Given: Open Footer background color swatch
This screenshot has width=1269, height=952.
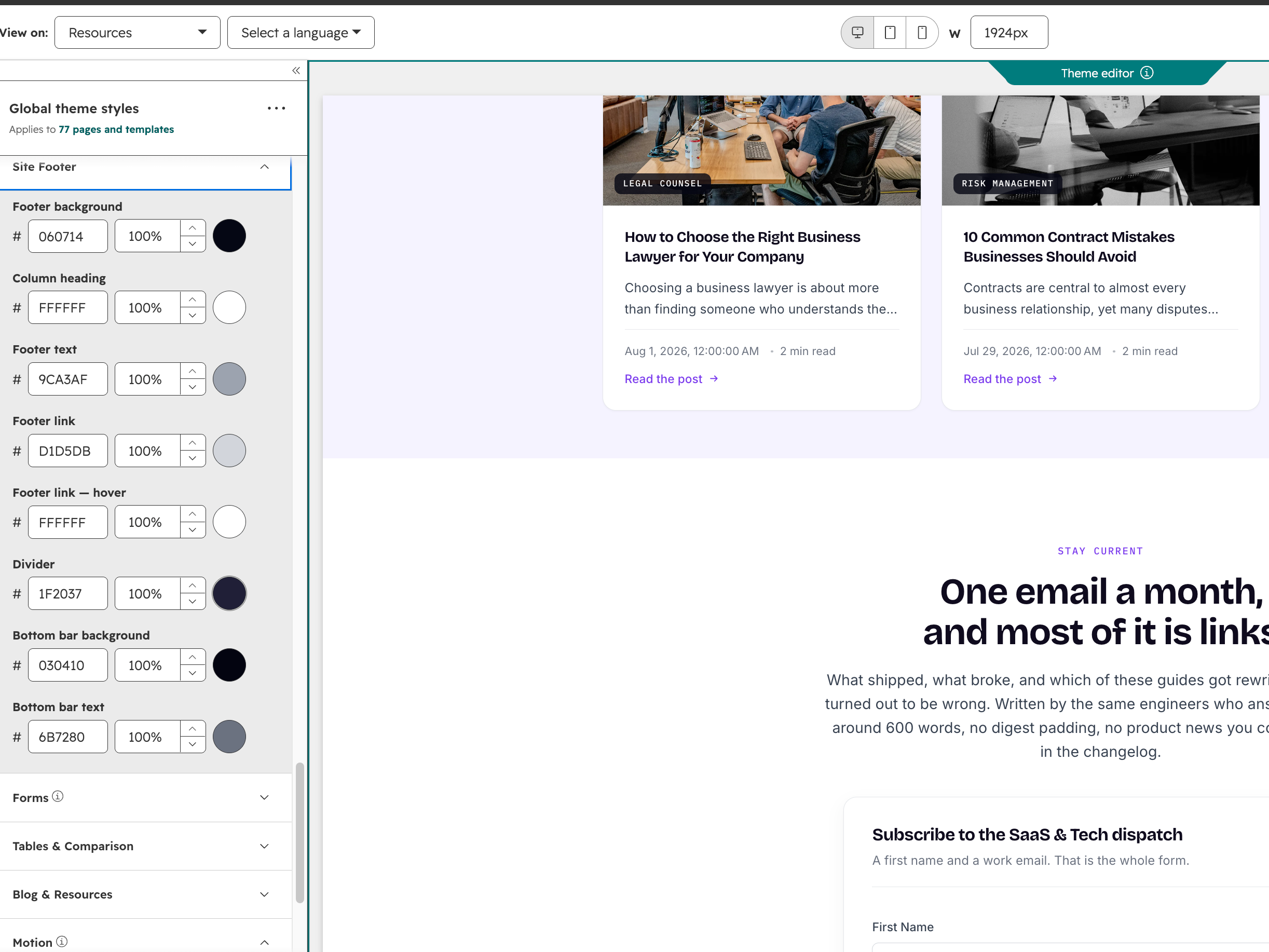Looking at the screenshot, I should pos(229,236).
